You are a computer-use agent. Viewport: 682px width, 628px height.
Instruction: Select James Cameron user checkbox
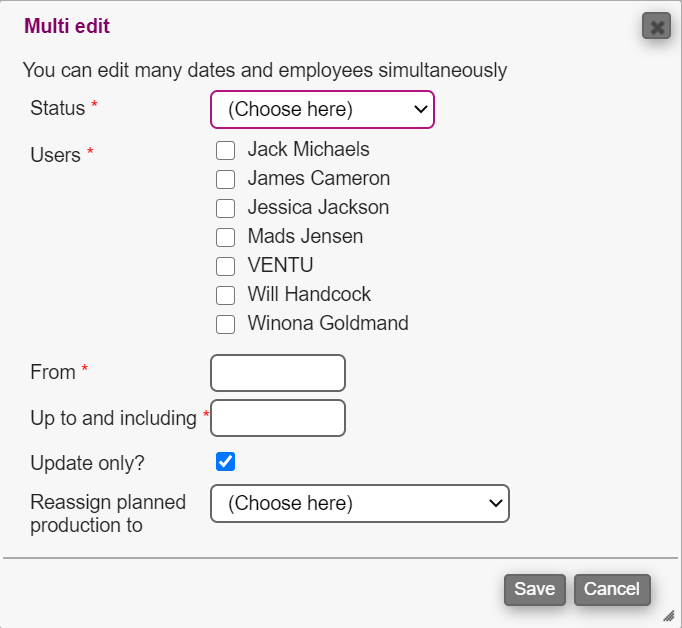click(x=226, y=180)
